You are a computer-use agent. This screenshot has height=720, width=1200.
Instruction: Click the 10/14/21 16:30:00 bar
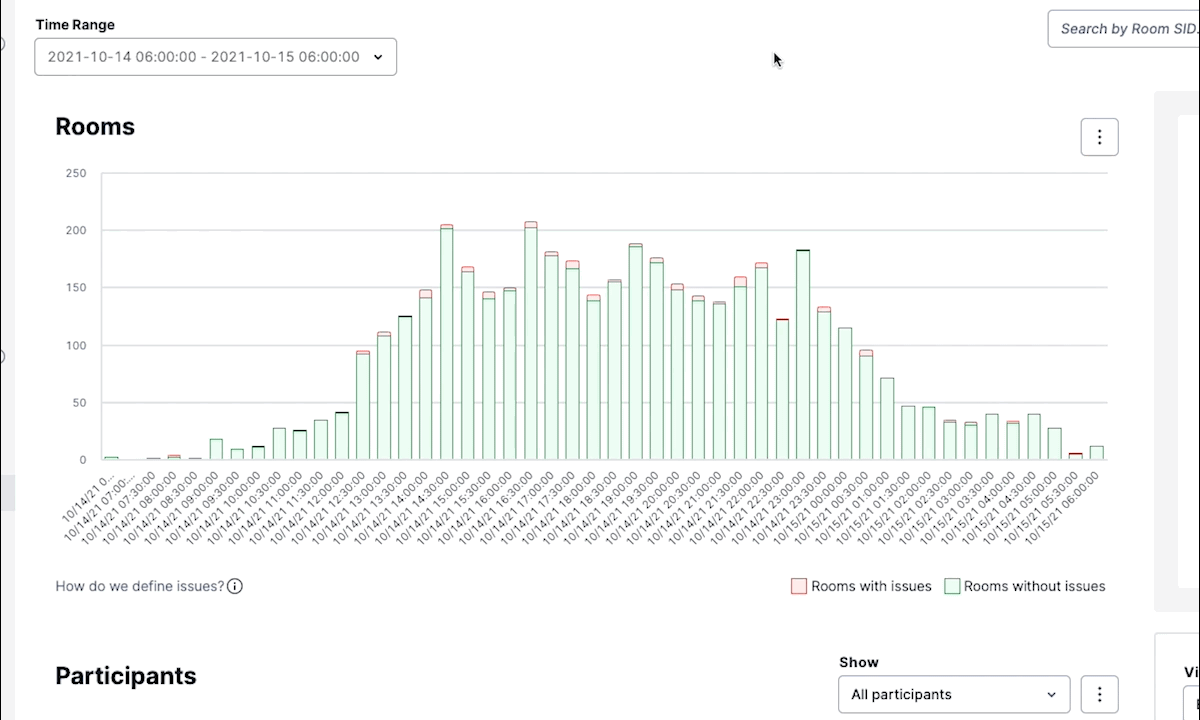(531, 341)
